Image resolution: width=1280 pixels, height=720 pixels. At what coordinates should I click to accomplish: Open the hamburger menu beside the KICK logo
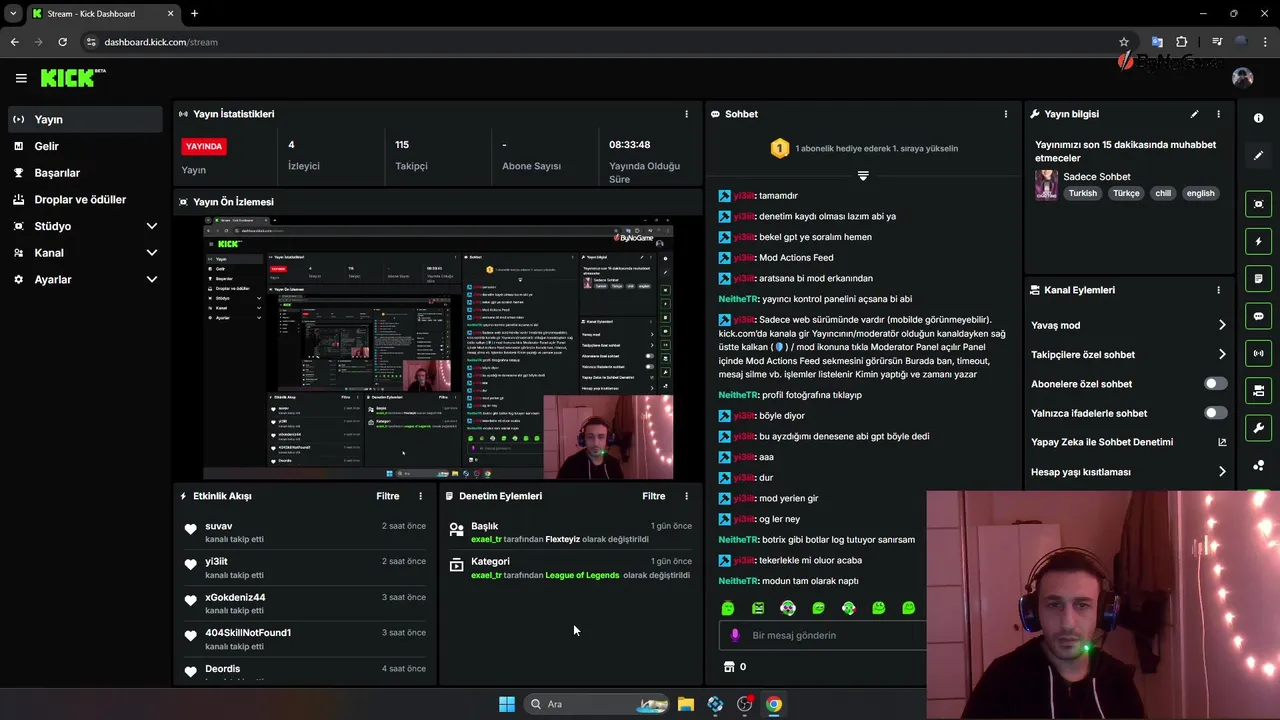click(21, 78)
